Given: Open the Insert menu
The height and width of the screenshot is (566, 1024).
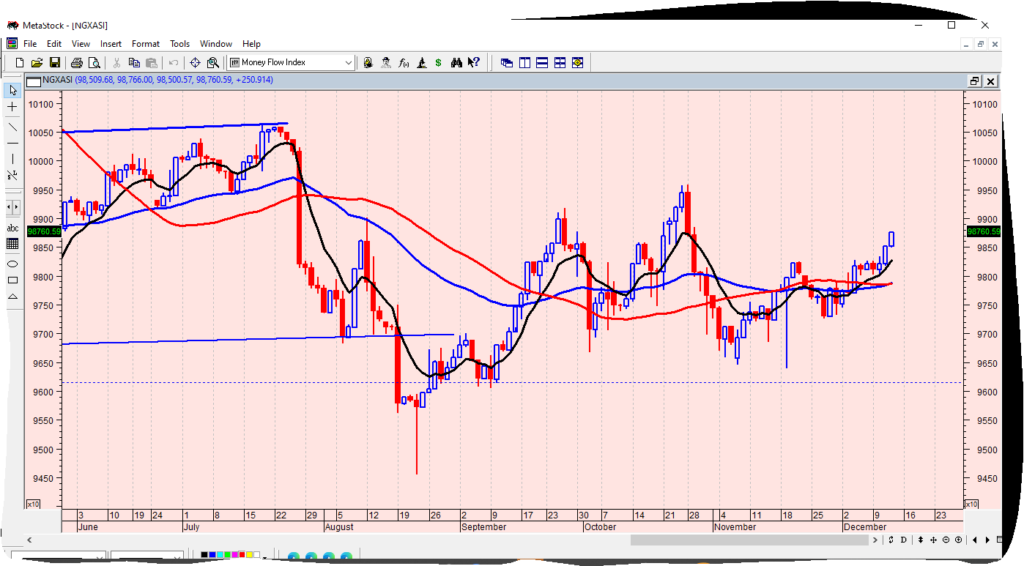Looking at the screenshot, I should (x=111, y=44).
